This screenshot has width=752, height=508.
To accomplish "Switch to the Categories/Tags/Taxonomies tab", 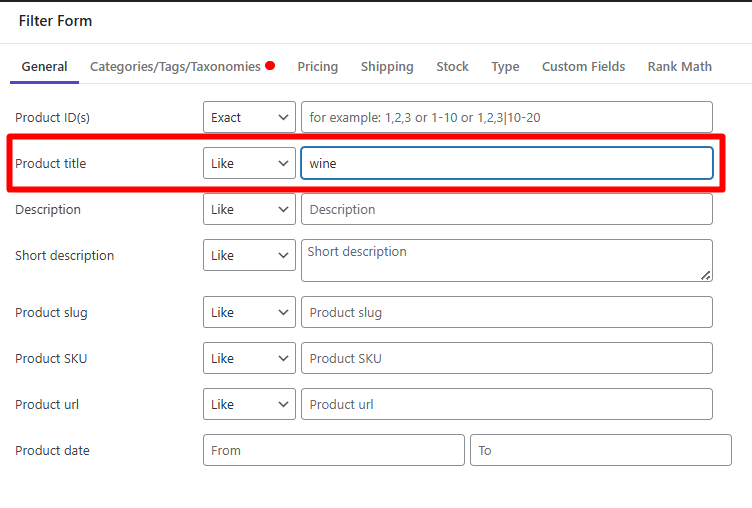I will click(x=175, y=67).
